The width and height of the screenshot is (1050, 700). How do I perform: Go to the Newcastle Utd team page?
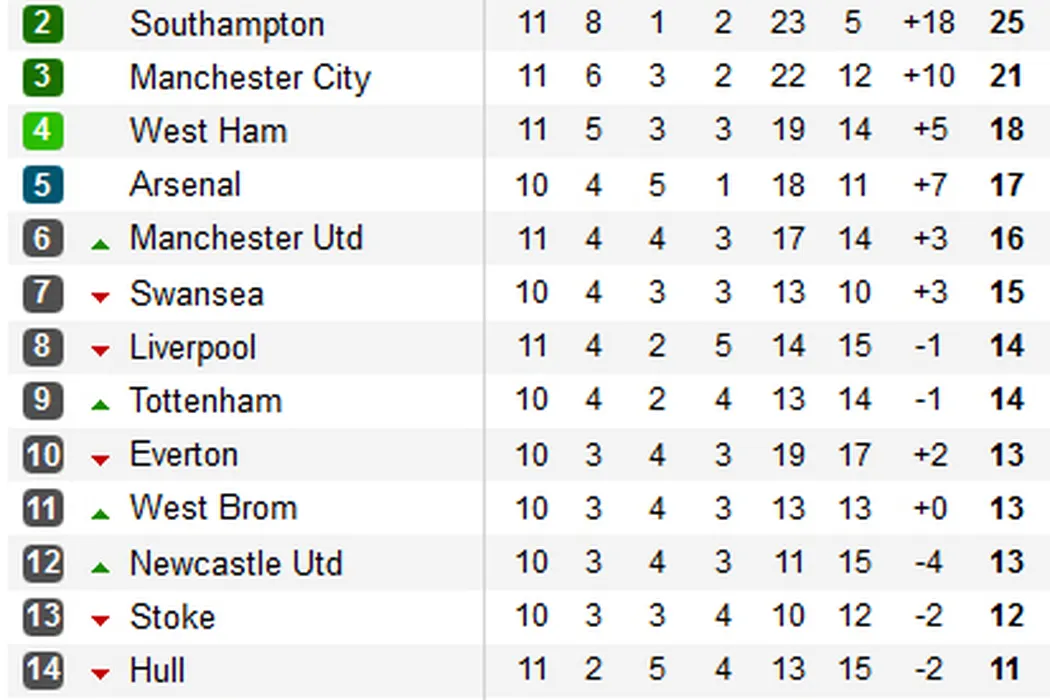pos(236,564)
